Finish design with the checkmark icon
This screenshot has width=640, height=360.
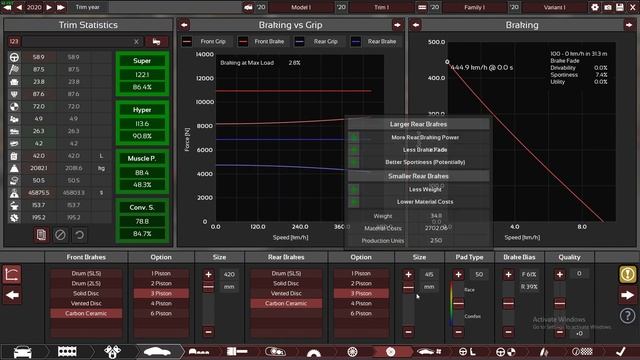pyautogui.click(x=620, y=351)
